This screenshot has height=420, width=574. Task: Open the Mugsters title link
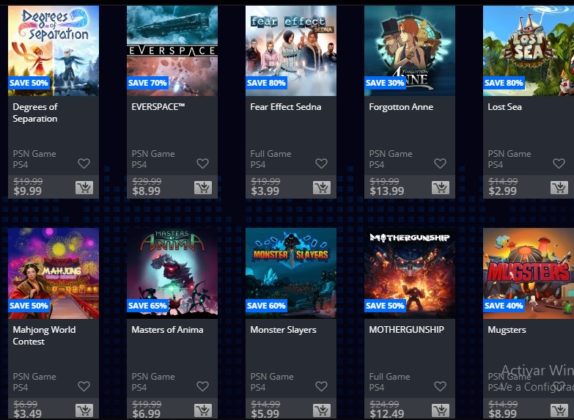tap(507, 330)
